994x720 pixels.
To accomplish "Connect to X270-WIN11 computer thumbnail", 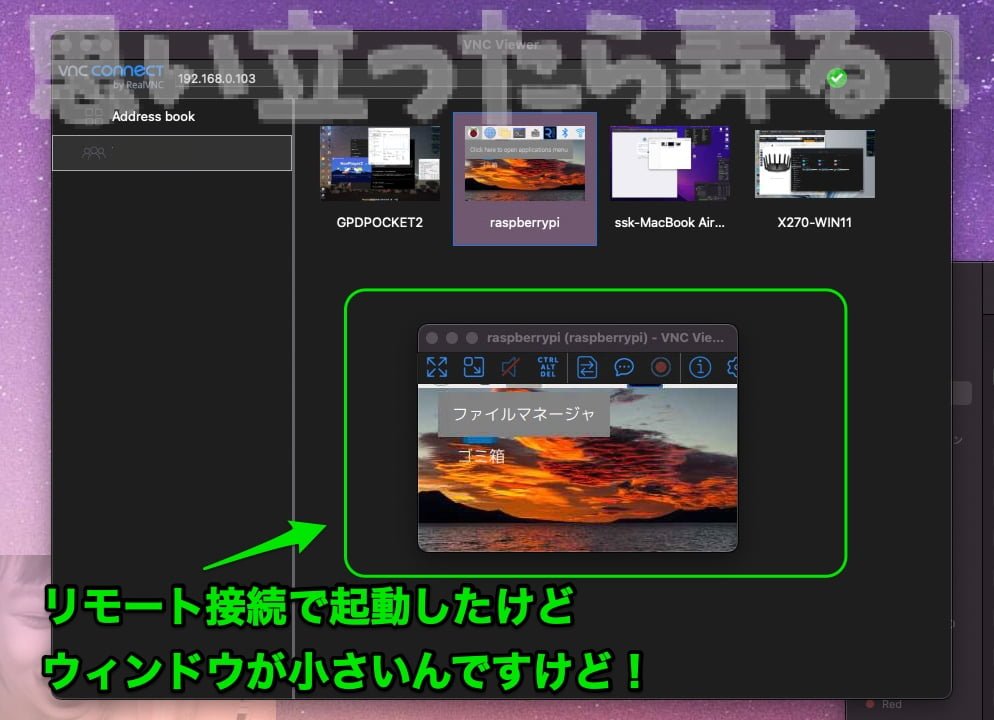I will (815, 164).
